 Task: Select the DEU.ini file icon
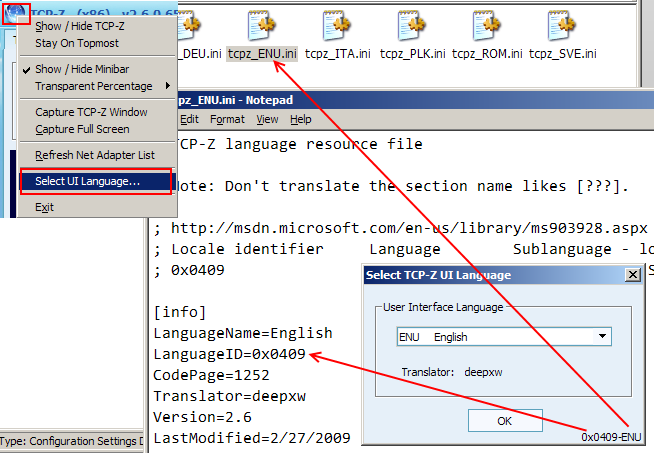tap(190, 26)
